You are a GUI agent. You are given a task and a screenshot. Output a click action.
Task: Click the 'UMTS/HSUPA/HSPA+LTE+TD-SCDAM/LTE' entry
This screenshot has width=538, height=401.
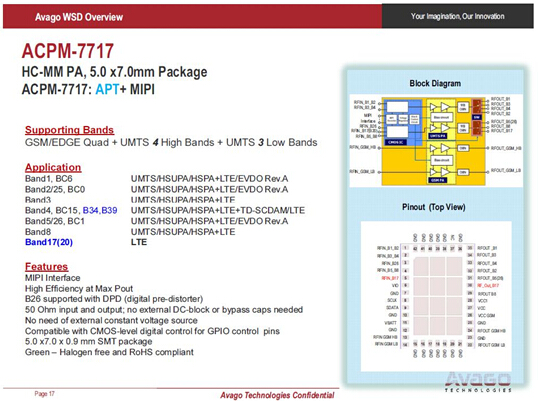pos(218,210)
